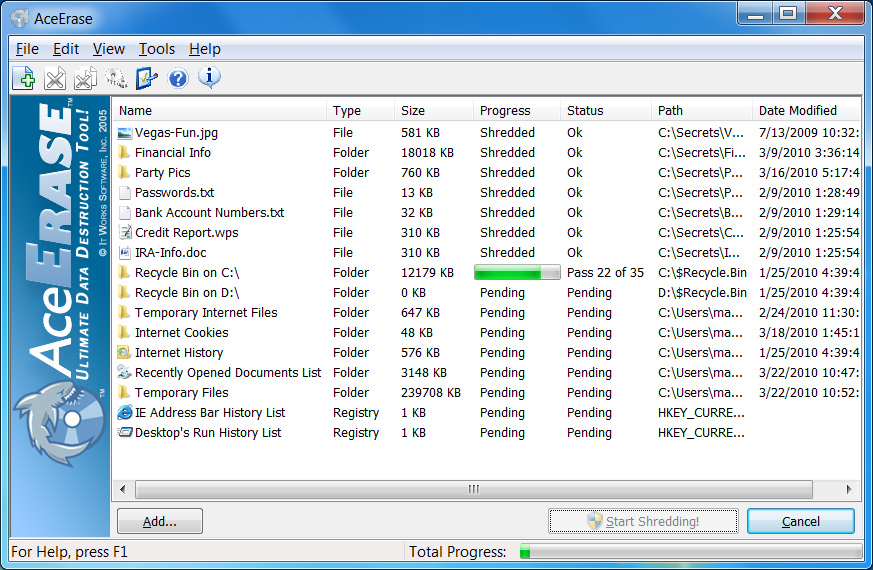Click the scrollbar left arrow

122,489
